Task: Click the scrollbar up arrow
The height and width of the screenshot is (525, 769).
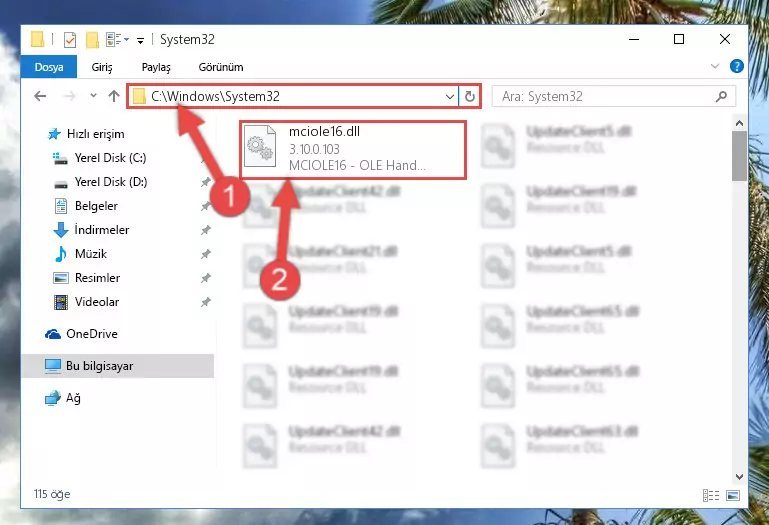Action: tap(740, 123)
